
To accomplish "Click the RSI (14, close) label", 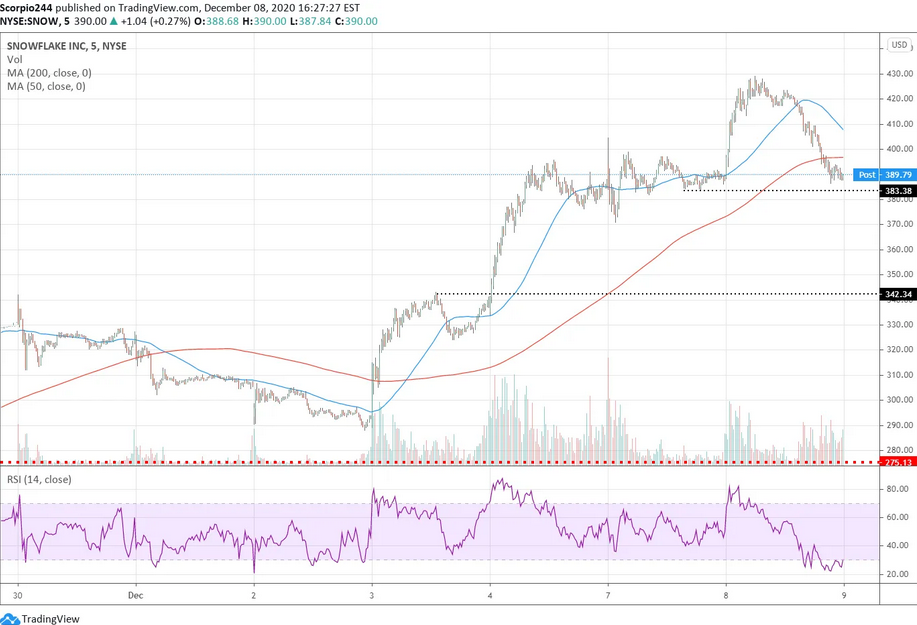I will [39, 479].
